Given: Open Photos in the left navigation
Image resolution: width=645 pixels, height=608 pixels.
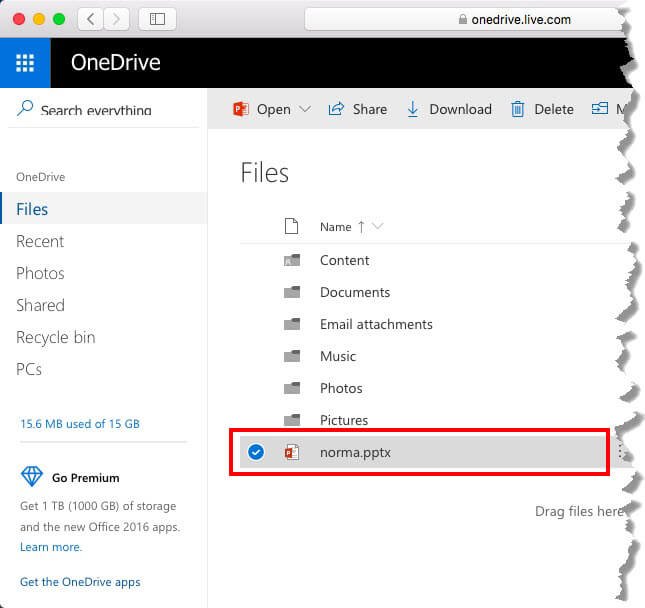Looking at the screenshot, I should coord(40,273).
